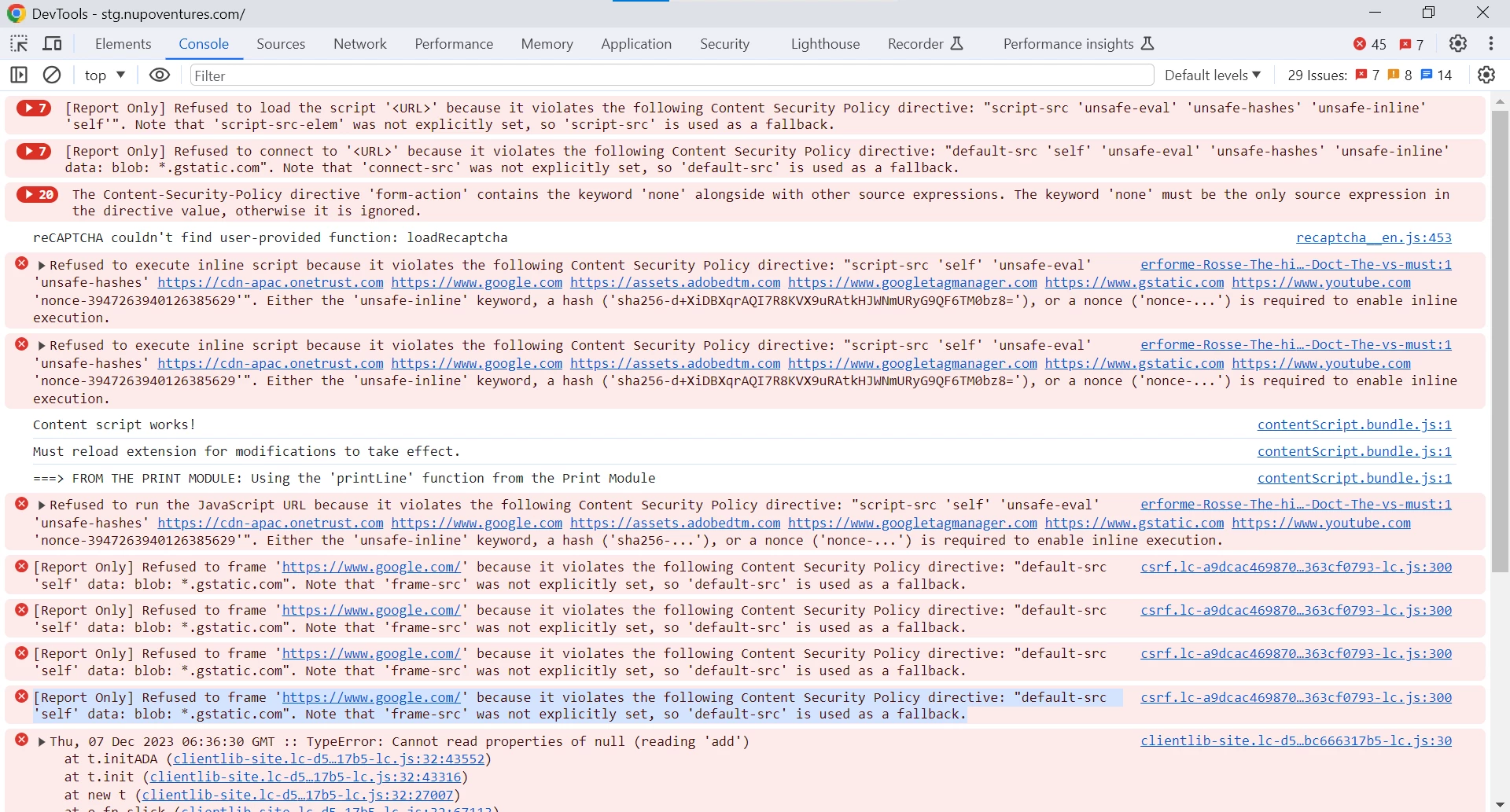
Task: Click the 45 errors counter icon
Action: tap(1370, 44)
